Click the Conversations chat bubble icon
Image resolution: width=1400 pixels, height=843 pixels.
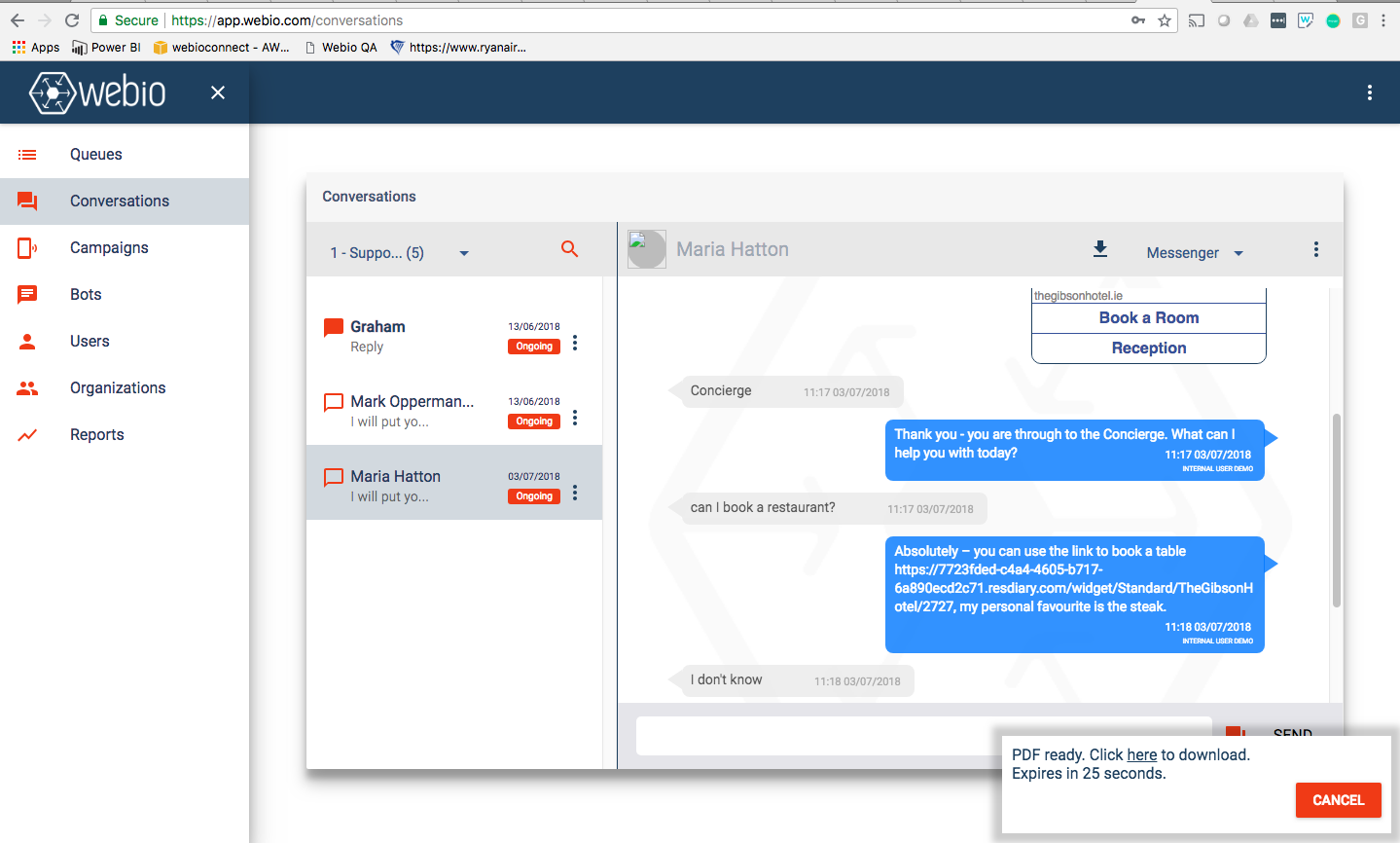click(27, 202)
